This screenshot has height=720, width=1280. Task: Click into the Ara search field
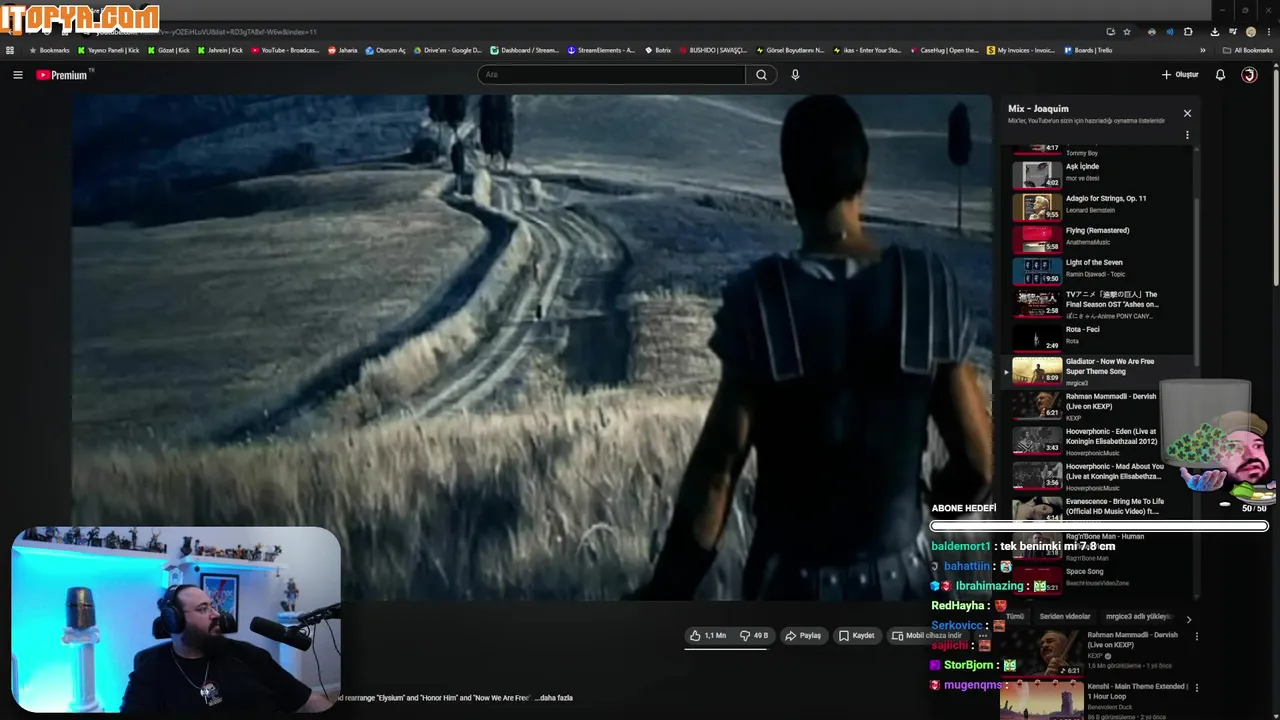click(611, 75)
